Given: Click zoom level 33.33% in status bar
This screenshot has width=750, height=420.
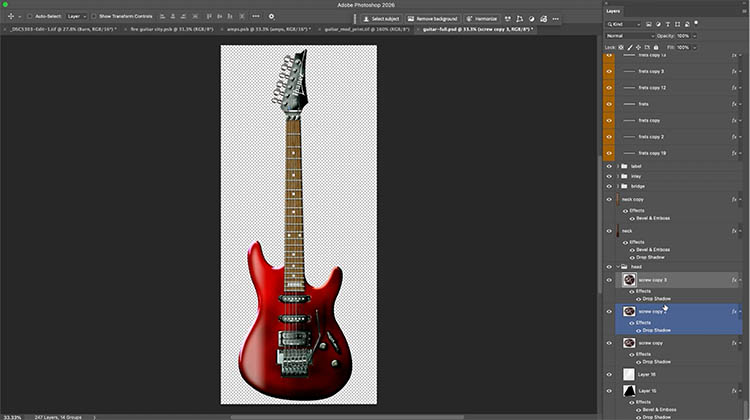Looking at the screenshot, I should click(12, 417).
